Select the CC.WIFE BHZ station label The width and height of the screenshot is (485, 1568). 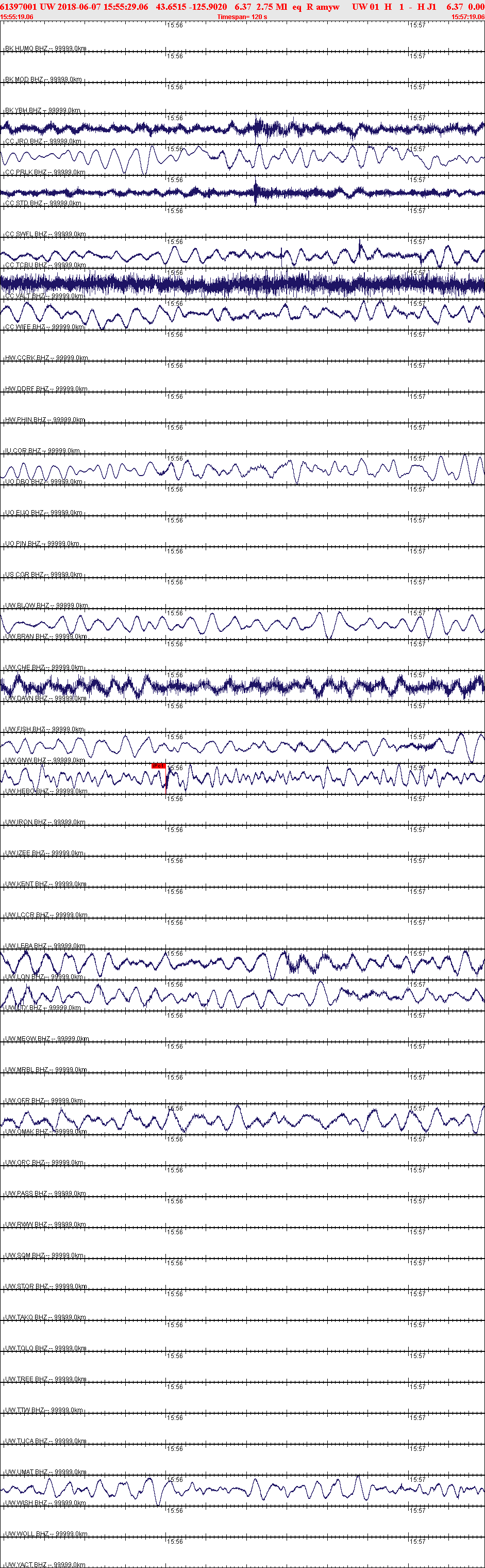pyautogui.click(x=44, y=328)
